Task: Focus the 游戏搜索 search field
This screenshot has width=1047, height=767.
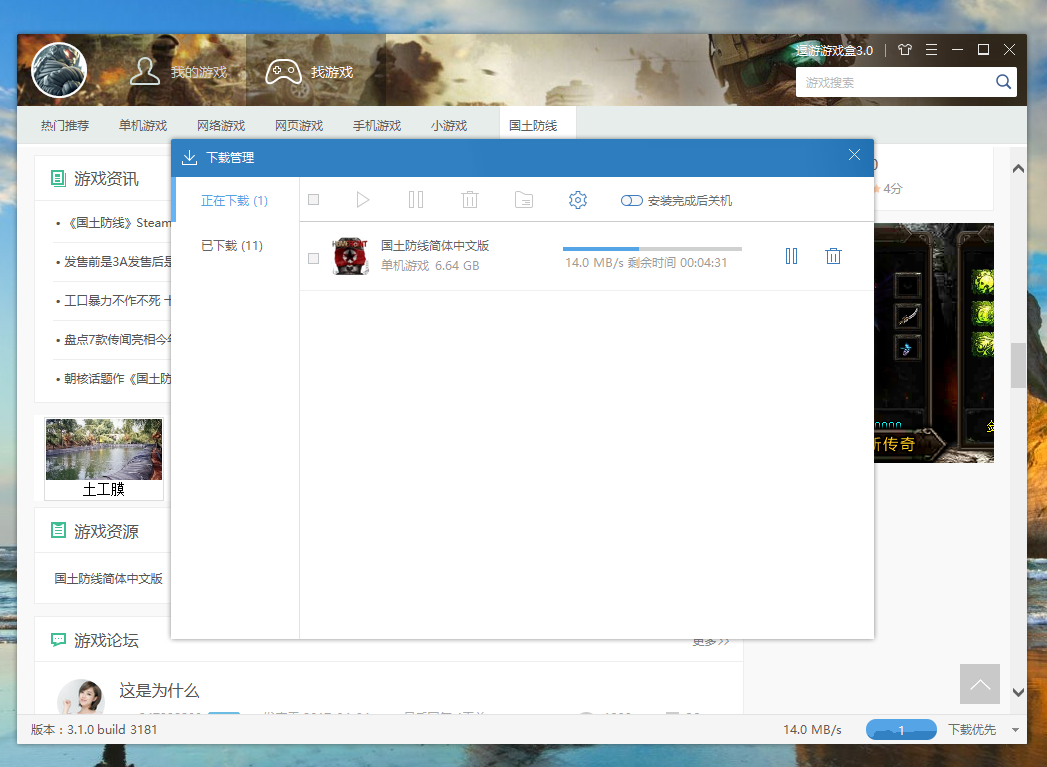Action: click(895, 82)
